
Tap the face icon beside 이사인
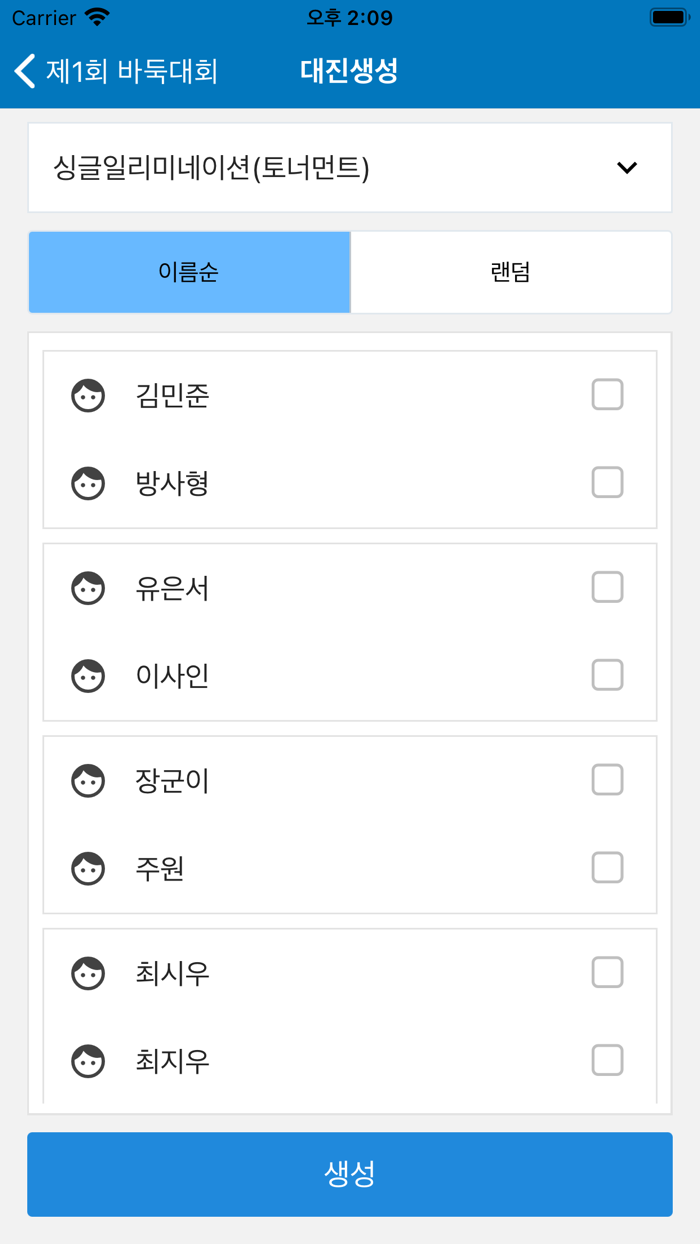(88, 676)
